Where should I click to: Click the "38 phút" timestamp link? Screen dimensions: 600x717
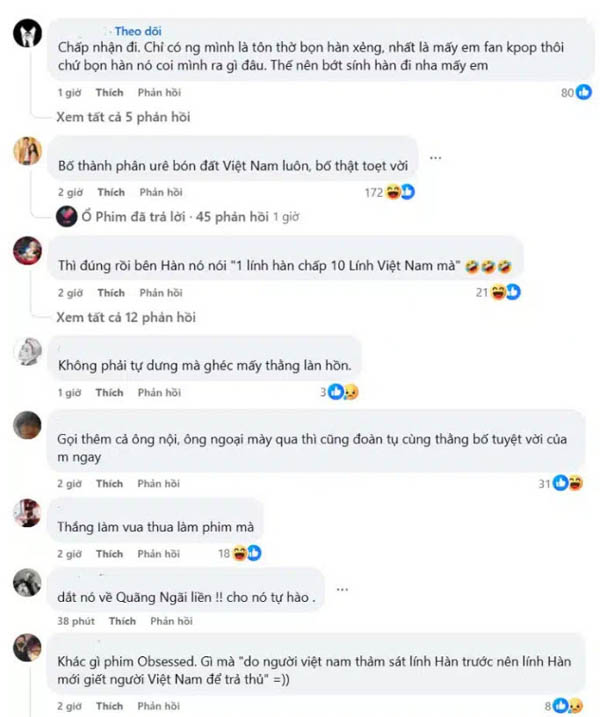(x=76, y=621)
